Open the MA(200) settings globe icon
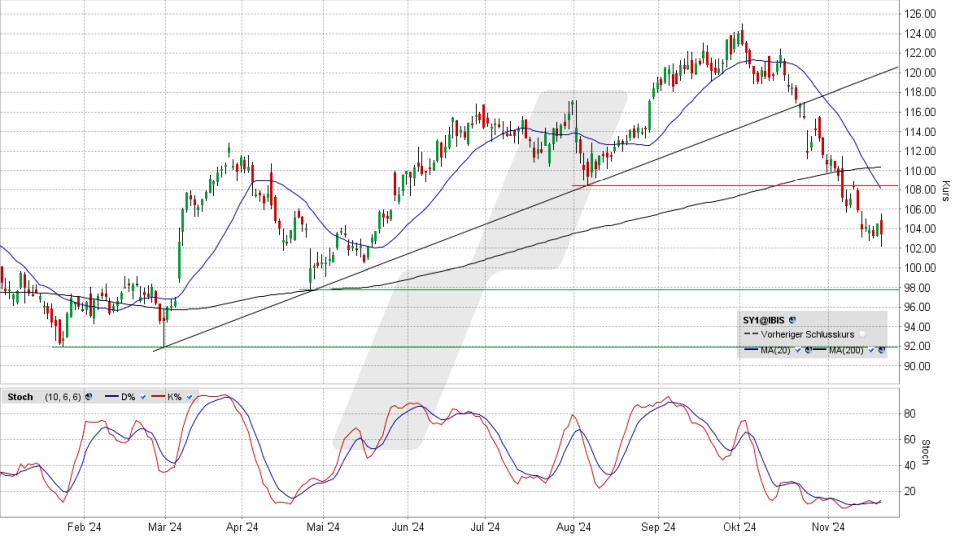 (881, 350)
